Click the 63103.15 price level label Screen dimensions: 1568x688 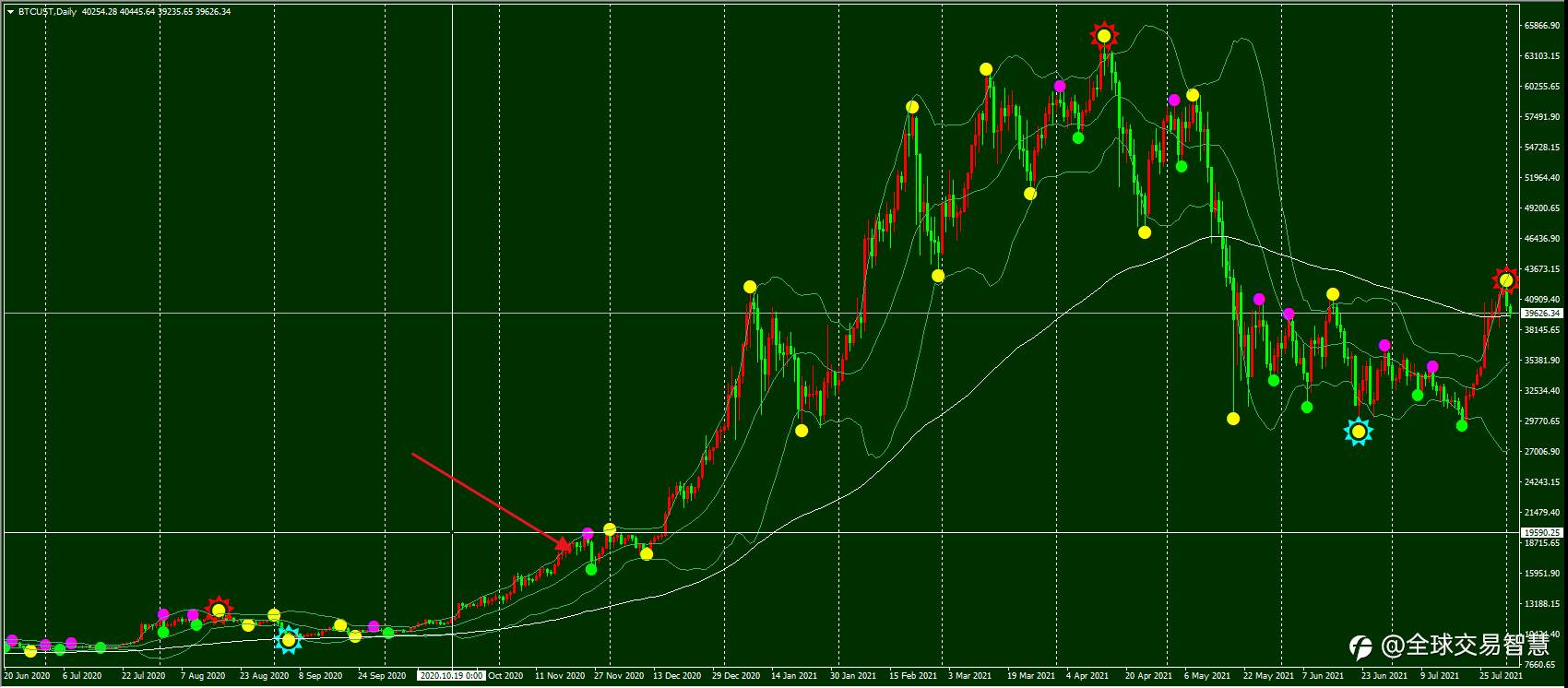[x=1541, y=56]
